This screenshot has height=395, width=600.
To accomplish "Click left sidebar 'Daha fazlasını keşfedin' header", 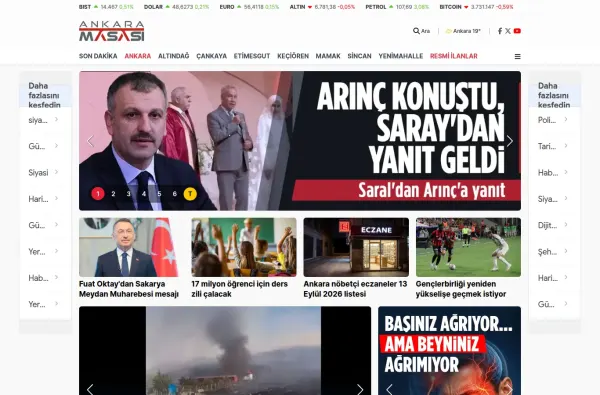I will click(44, 95).
